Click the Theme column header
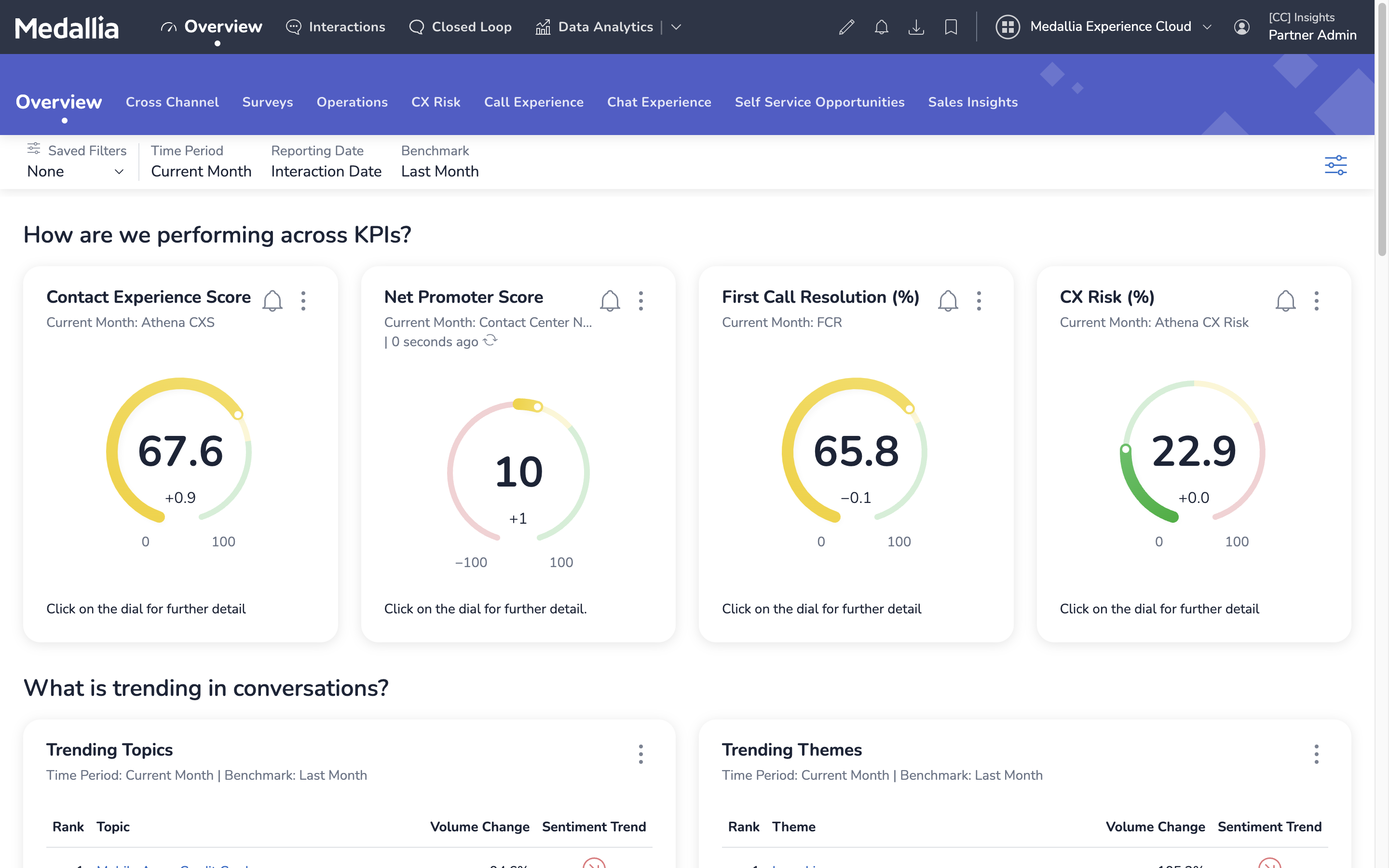 tap(794, 826)
